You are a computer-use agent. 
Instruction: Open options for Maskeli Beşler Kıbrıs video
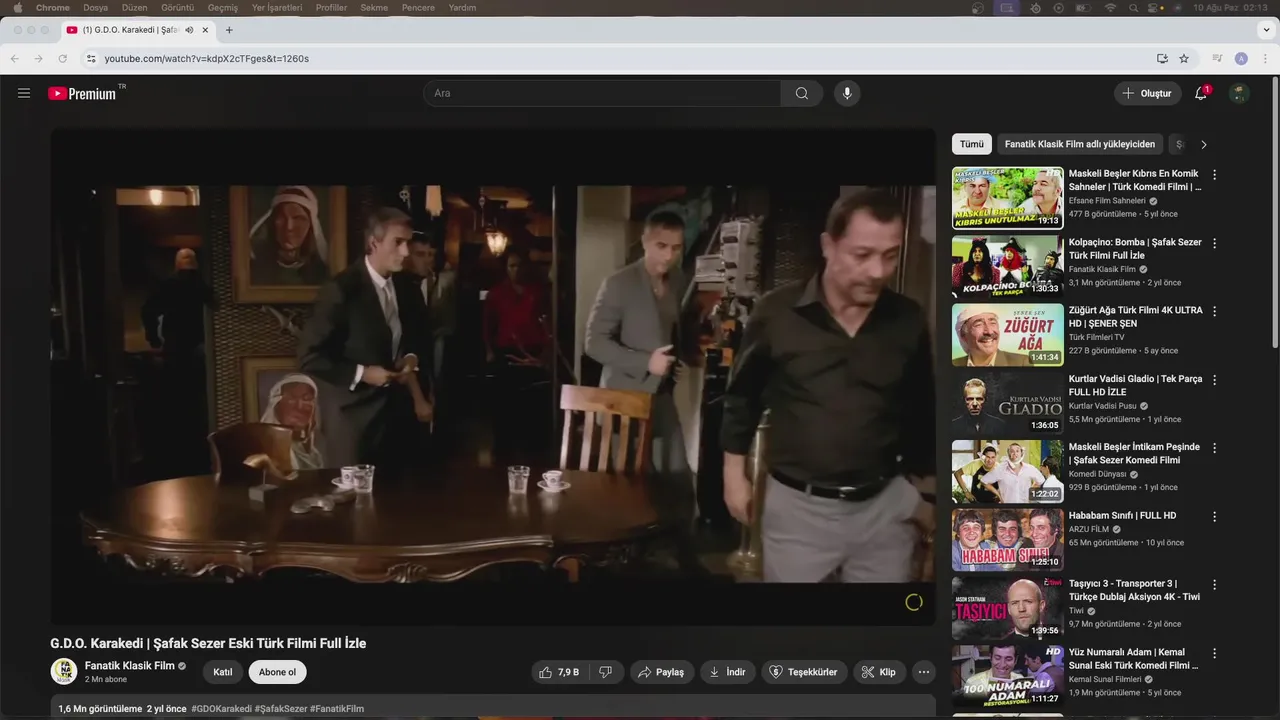point(1215,174)
